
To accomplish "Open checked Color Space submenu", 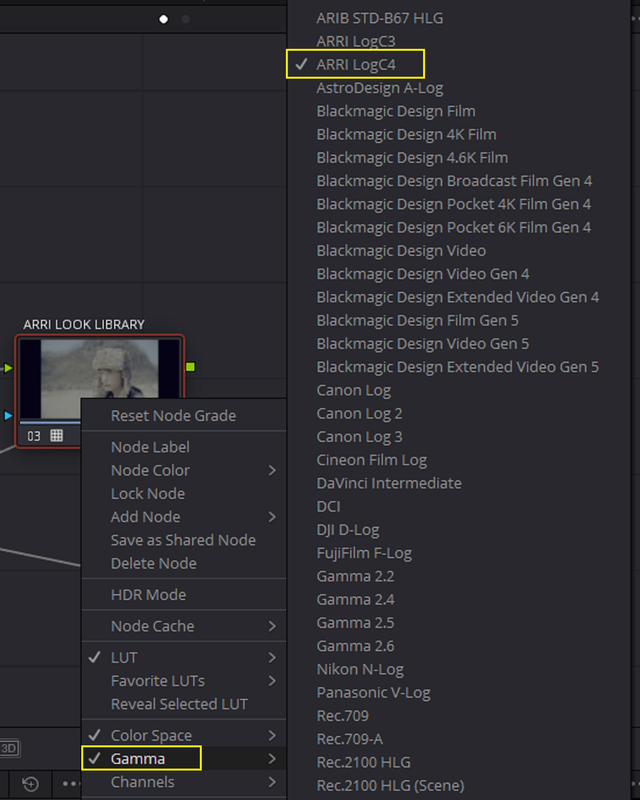I will (184, 736).
